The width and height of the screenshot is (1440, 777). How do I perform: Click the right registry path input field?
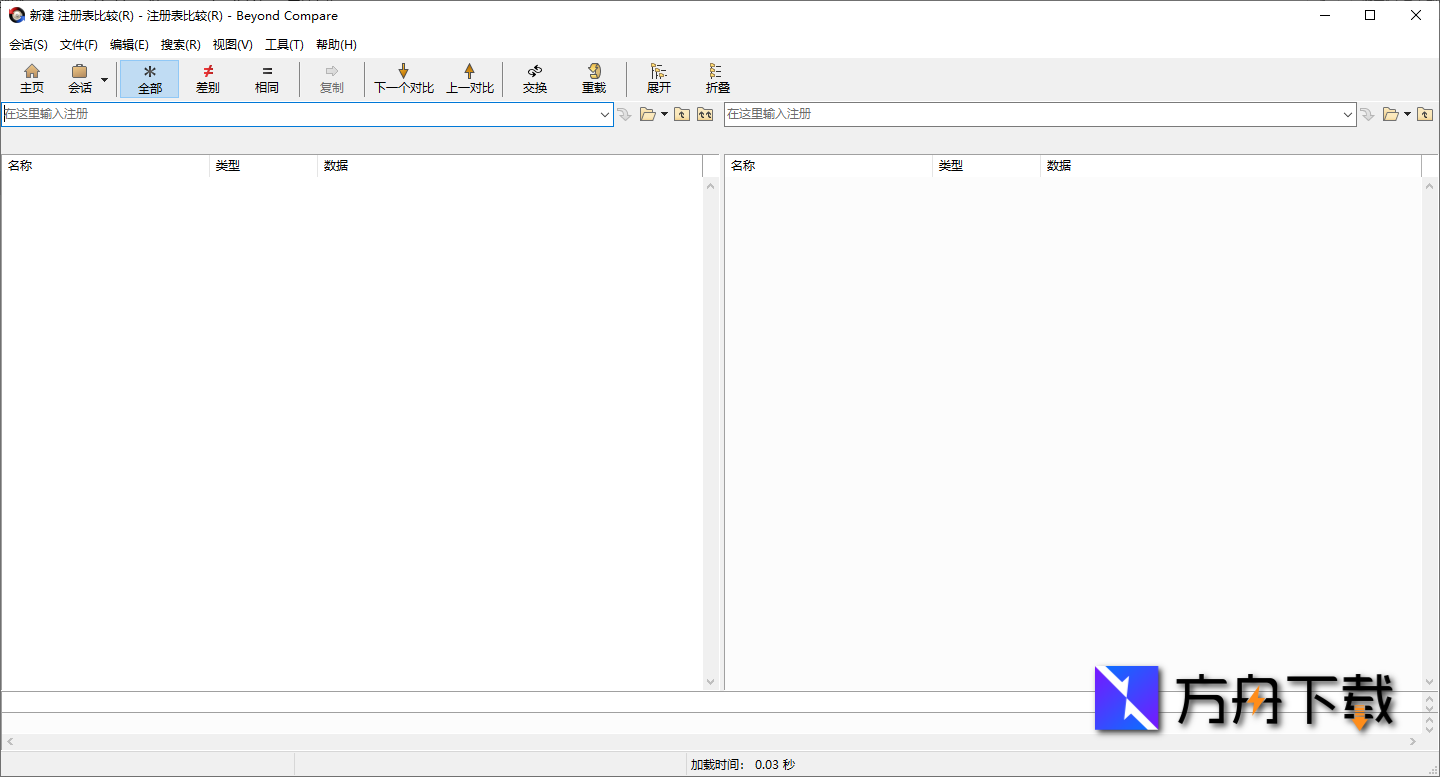(1030, 115)
